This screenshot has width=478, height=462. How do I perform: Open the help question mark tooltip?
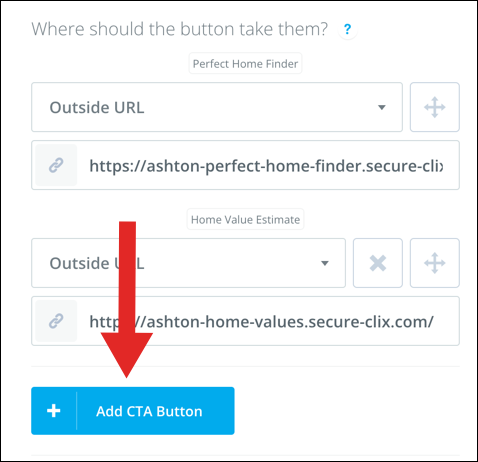point(347,29)
